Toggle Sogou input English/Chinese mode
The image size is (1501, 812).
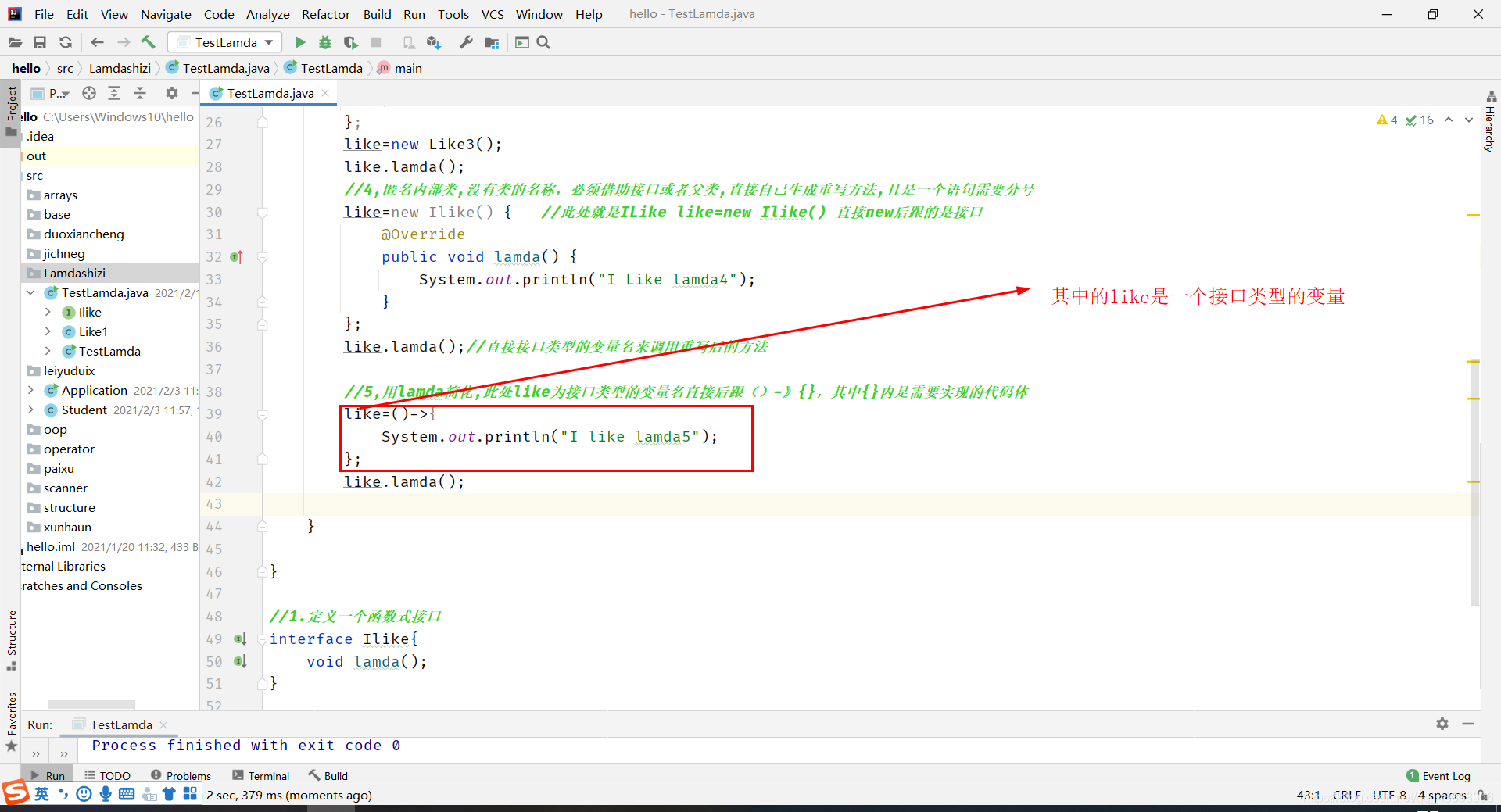click(x=42, y=794)
